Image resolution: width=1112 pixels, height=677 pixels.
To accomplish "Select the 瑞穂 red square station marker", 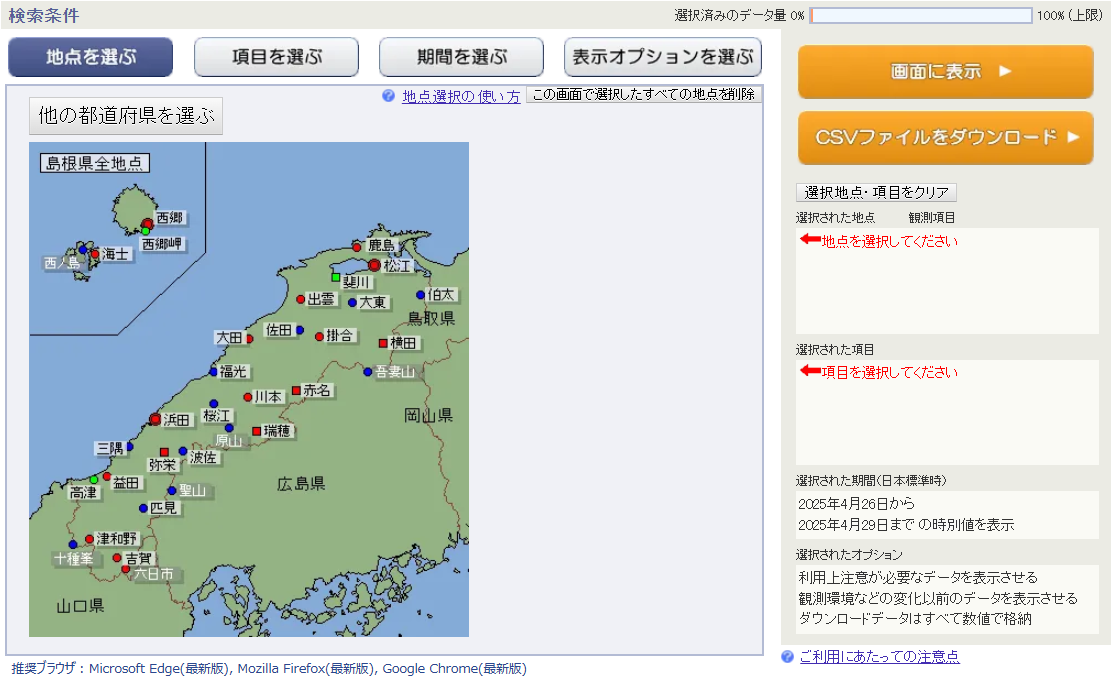I will [256, 431].
